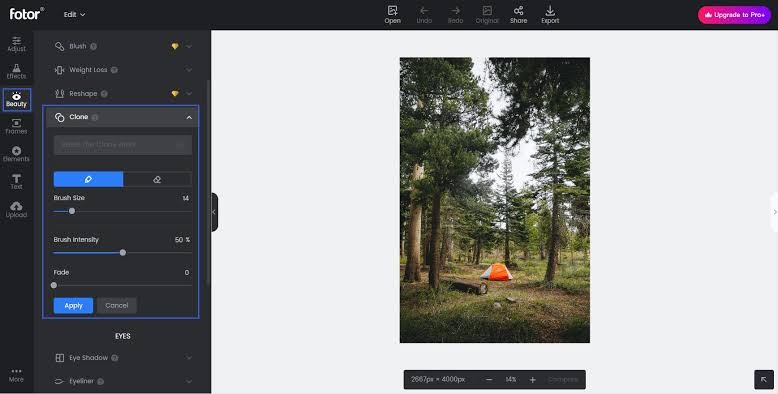
Task: Click the Weight Loss info icon
Action: pos(114,70)
